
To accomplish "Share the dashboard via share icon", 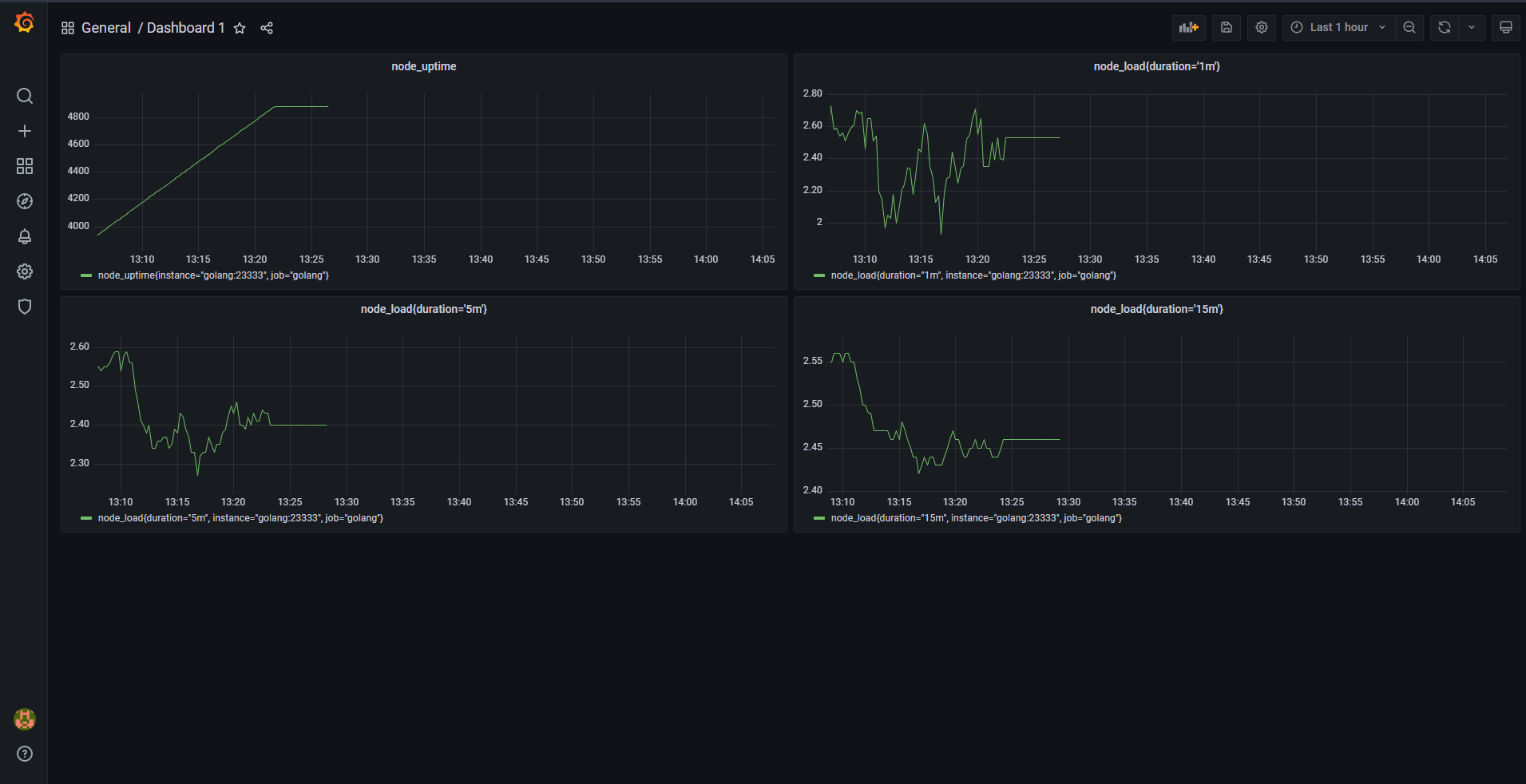I will click(267, 28).
